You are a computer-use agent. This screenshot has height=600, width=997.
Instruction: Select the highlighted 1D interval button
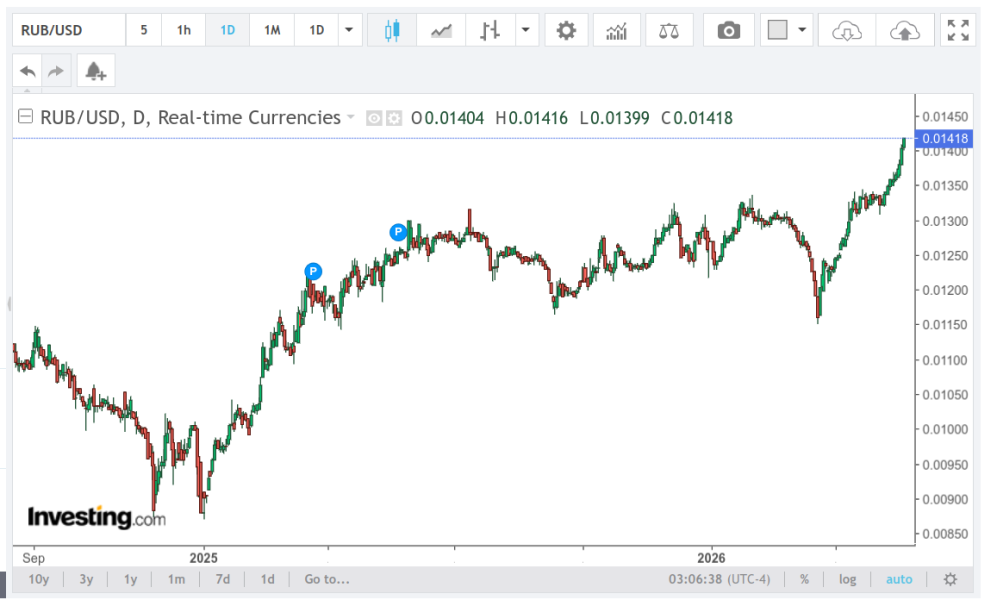(x=228, y=30)
